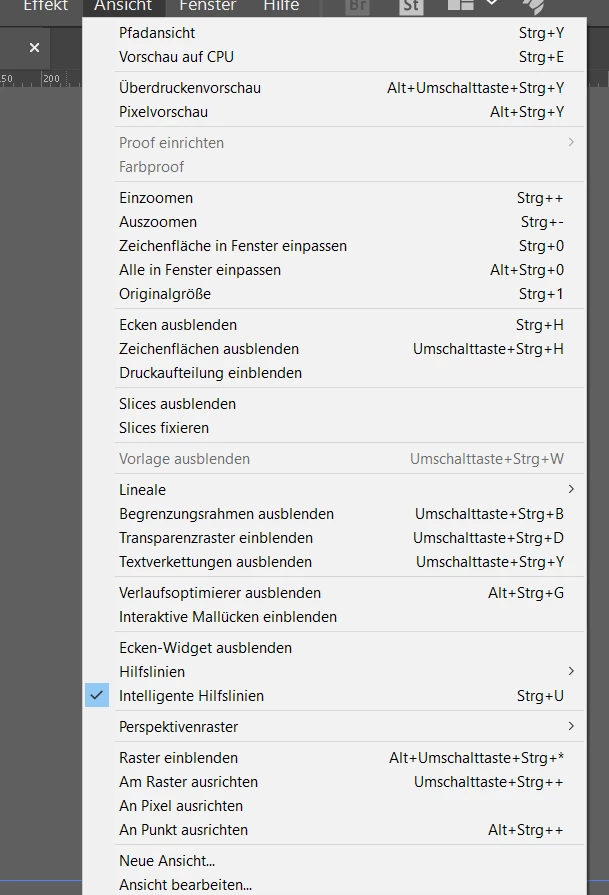
Task: Close the open document tab
Action: pyautogui.click(x=34, y=47)
